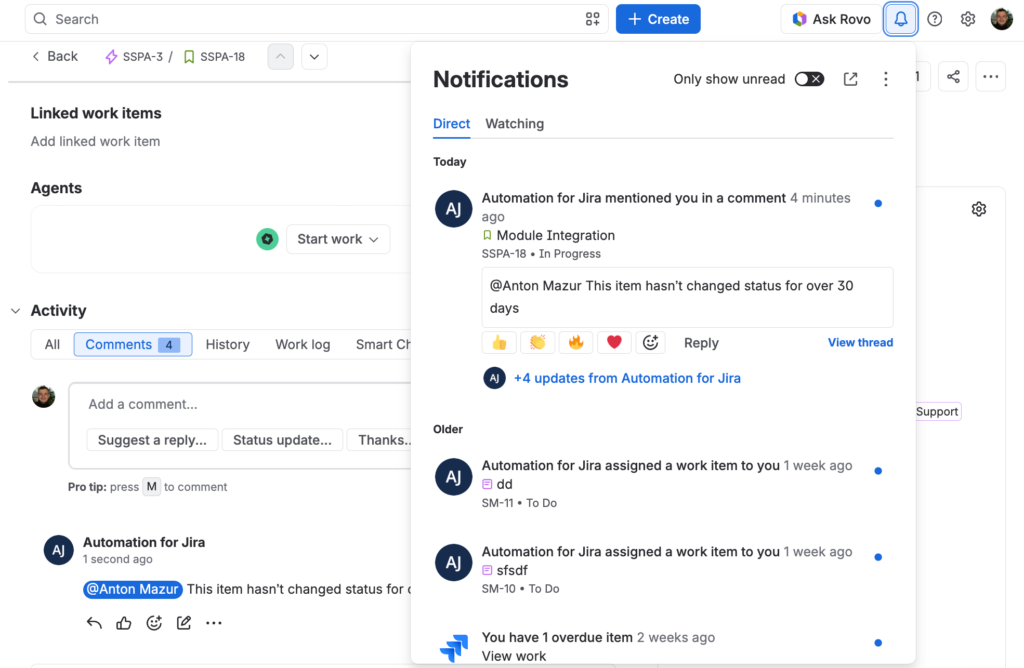Collapse the Activity section chevron
1024x668 pixels.
16,311
